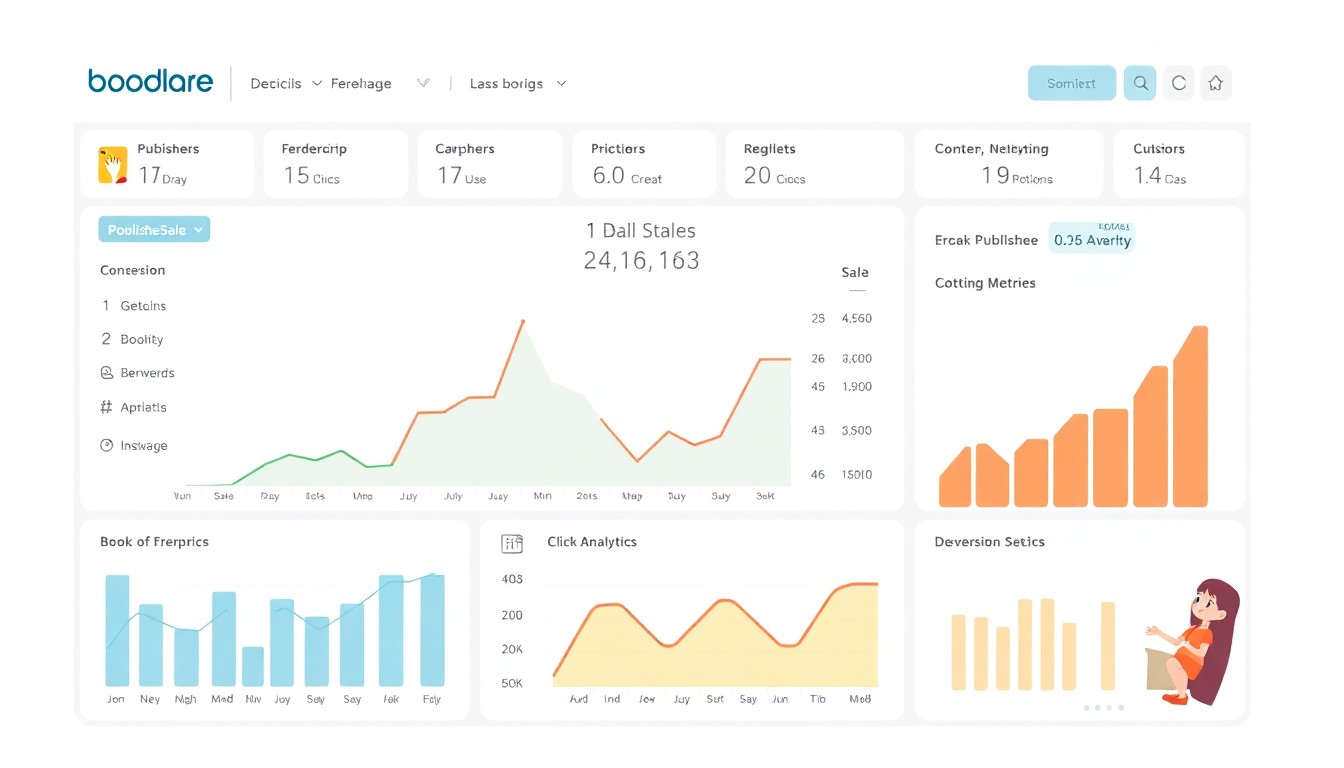Image resolution: width=1344 pixels, height=768 pixels.
Task: Click the hand icon on the Publishers card
Action: click(111, 162)
